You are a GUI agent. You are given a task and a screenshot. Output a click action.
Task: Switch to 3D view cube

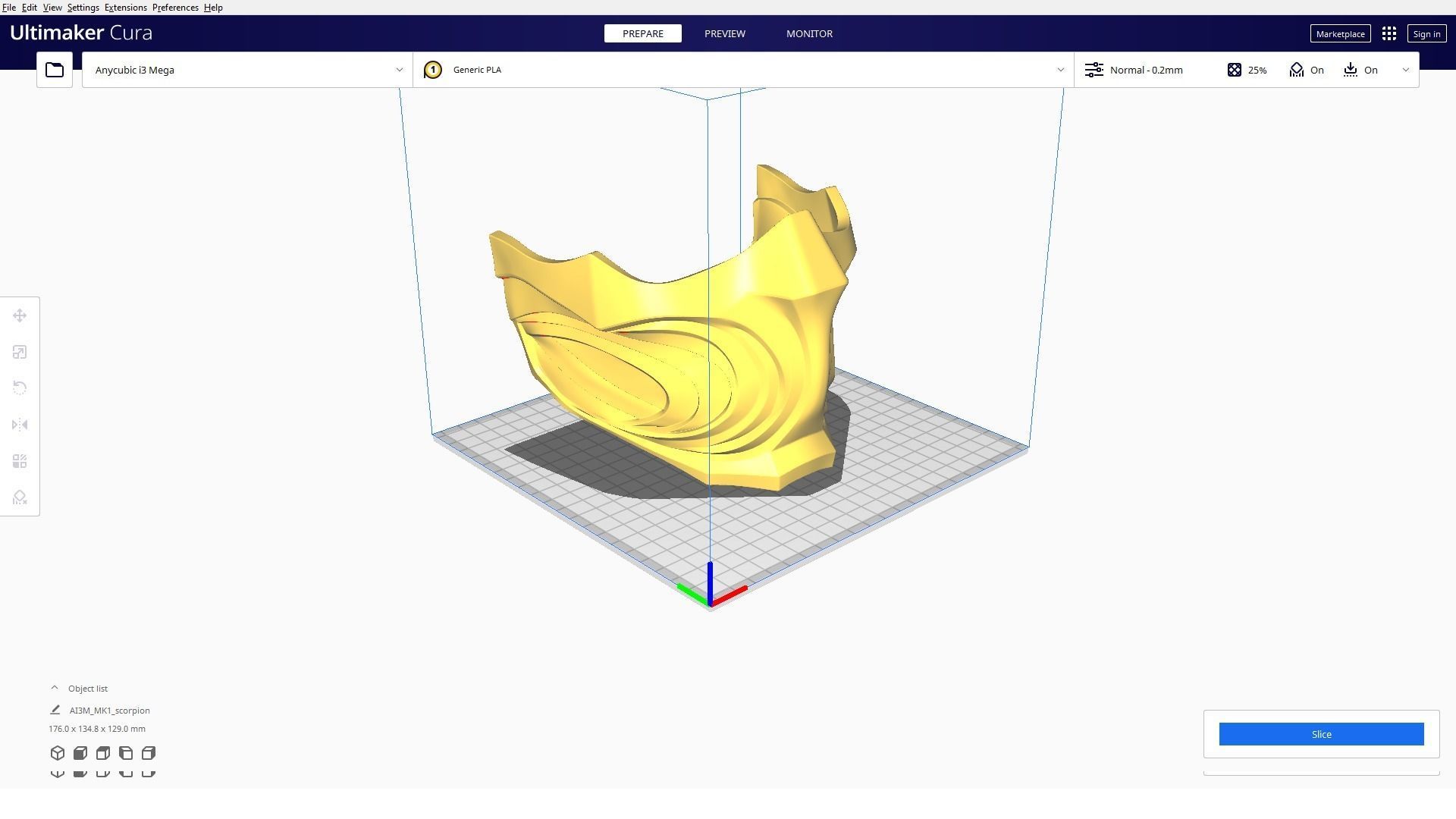pyautogui.click(x=58, y=753)
